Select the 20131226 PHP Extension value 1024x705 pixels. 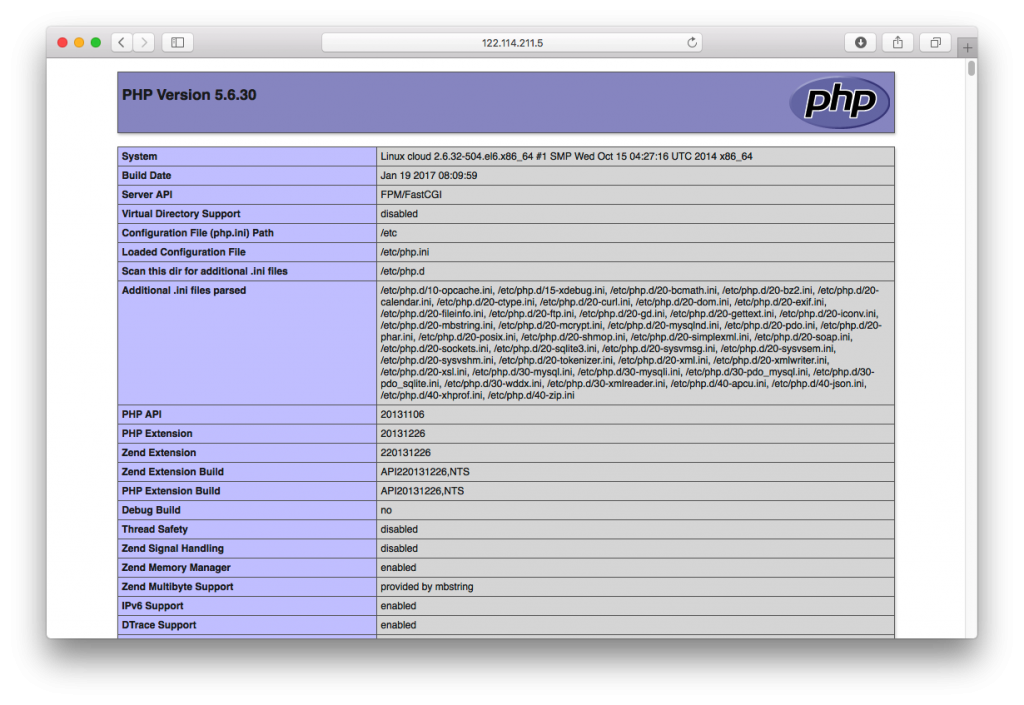tap(402, 433)
